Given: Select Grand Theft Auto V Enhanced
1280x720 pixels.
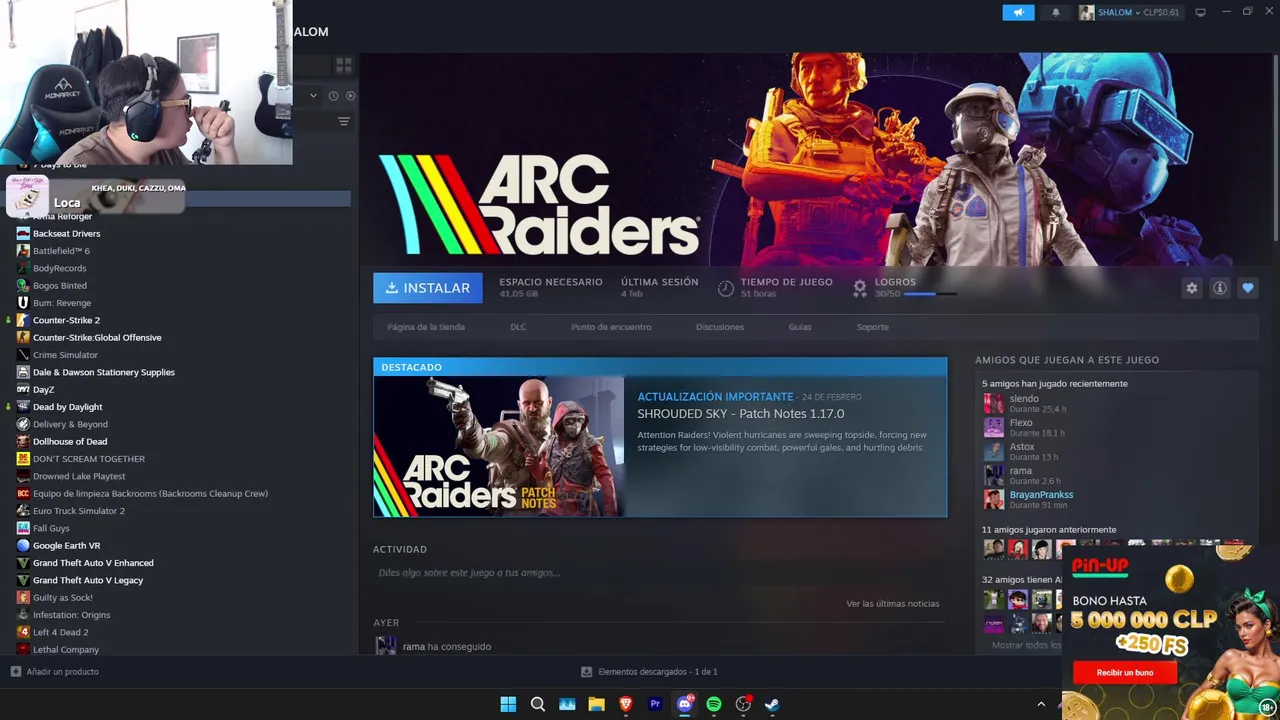Looking at the screenshot, I should pyautogui.click(x=93, y=563).
